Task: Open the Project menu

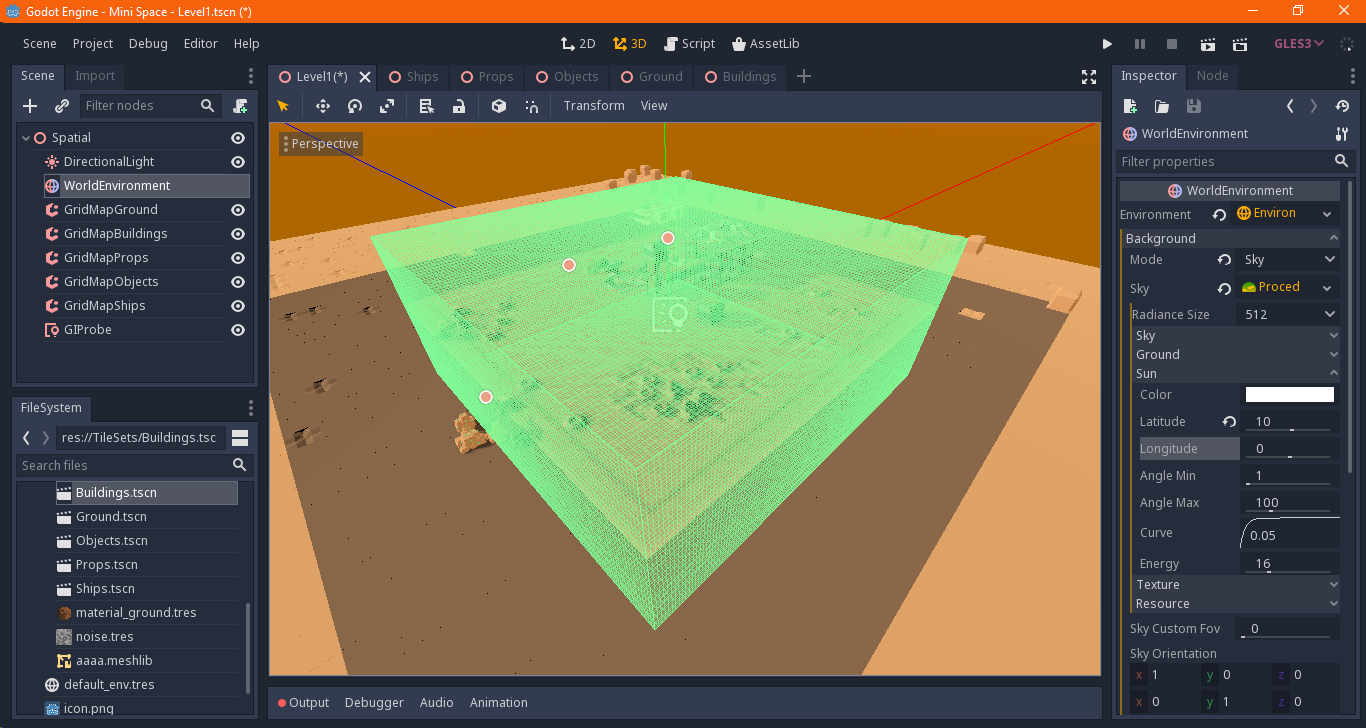Action: tap(92, 43)
